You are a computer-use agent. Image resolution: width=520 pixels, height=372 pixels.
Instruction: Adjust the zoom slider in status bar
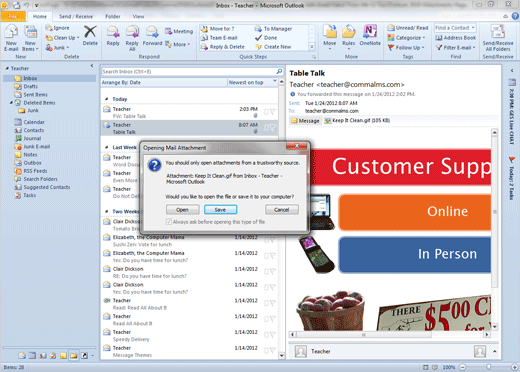tap(488, 367)
